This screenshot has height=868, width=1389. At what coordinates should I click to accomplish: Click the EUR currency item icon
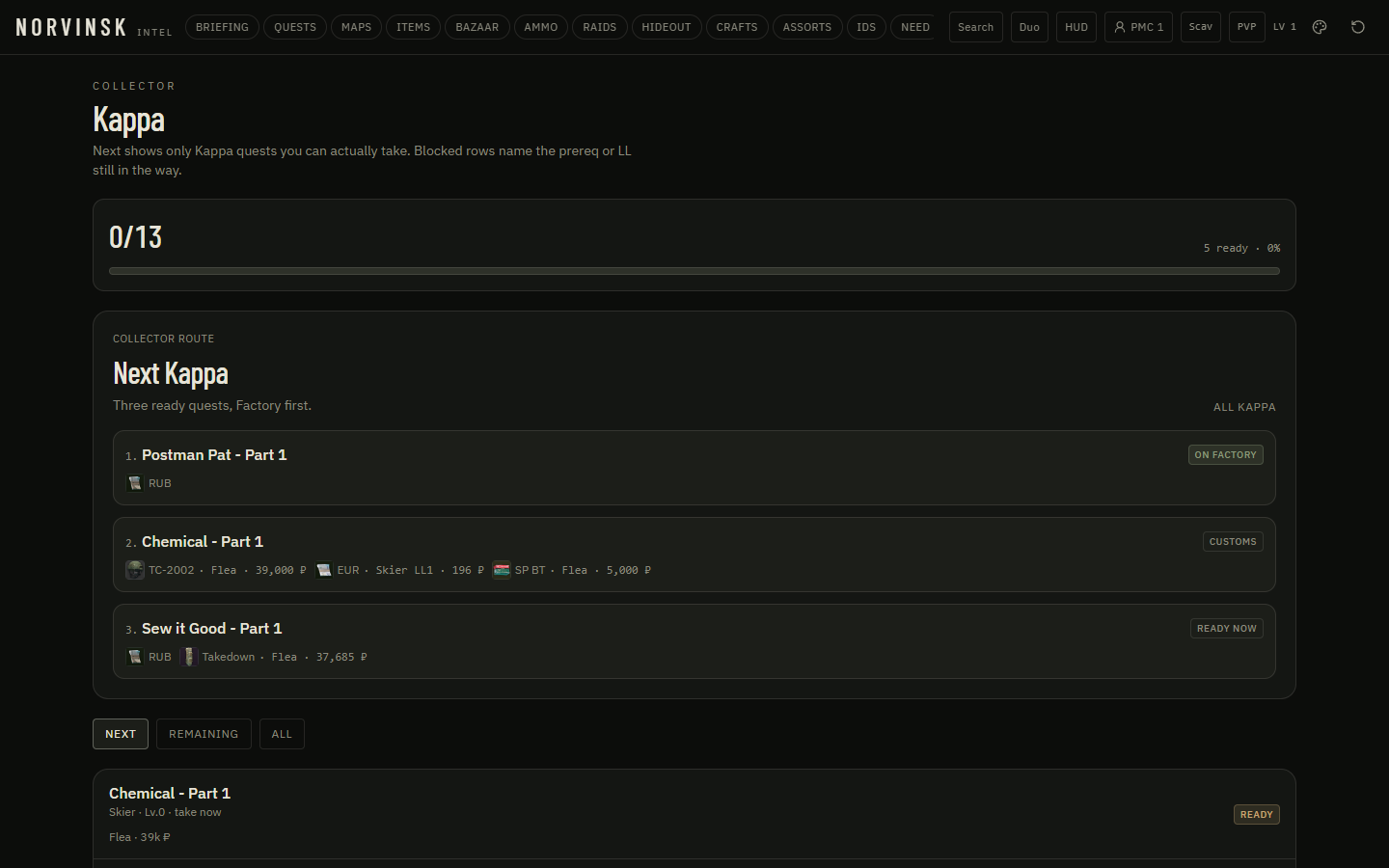(324, 570)
